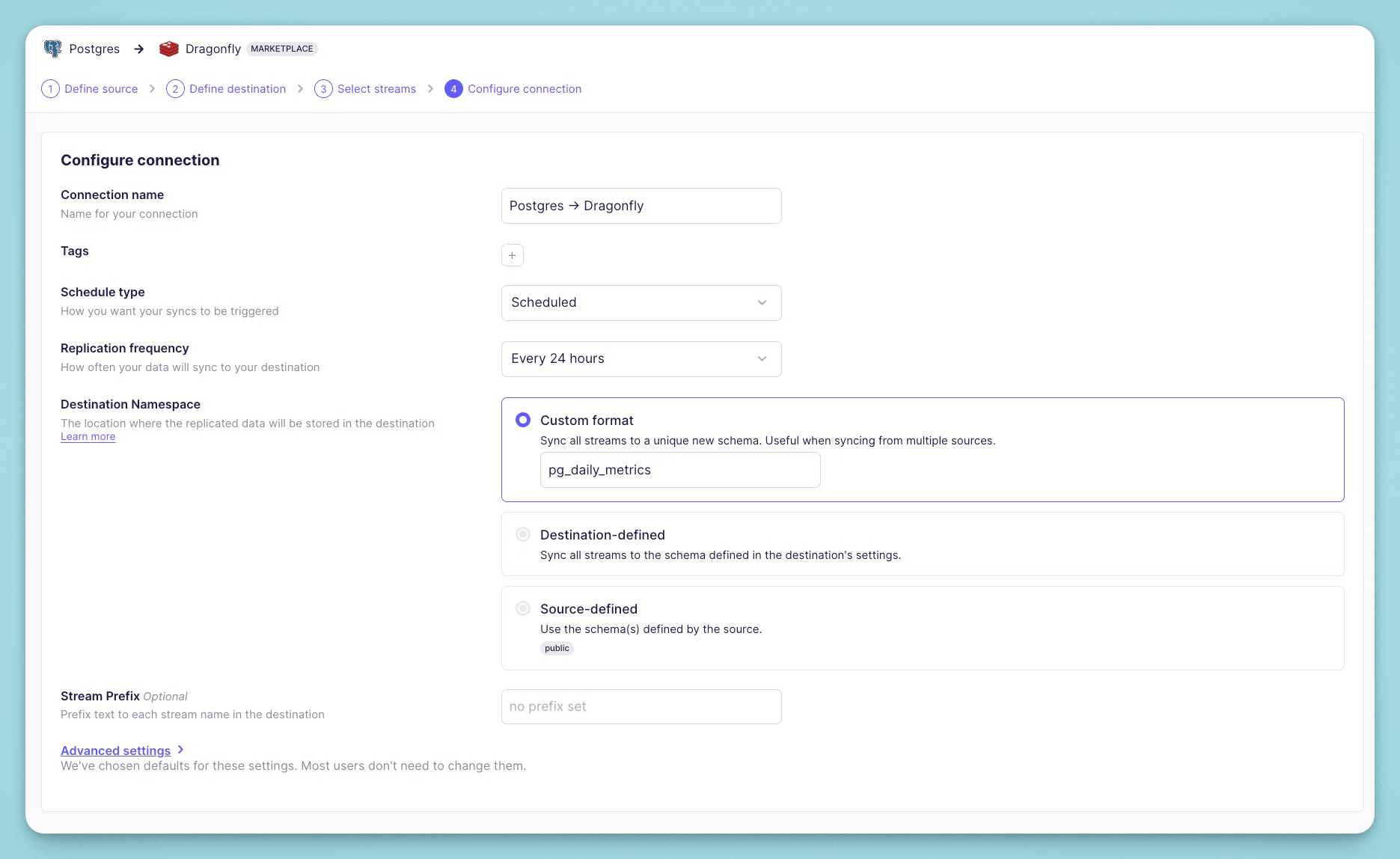Go to Define source step
Image resolution: width=1400 pixels, height=859 pixels.
click(101, 89)
